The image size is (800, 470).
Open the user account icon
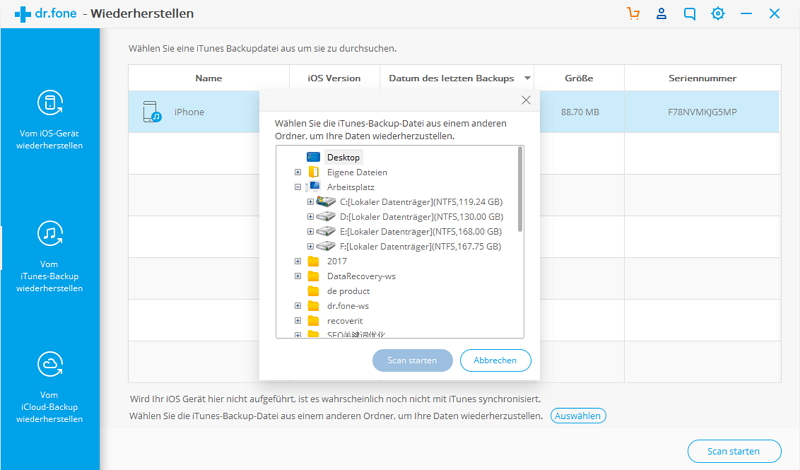(x=661, y=13)
